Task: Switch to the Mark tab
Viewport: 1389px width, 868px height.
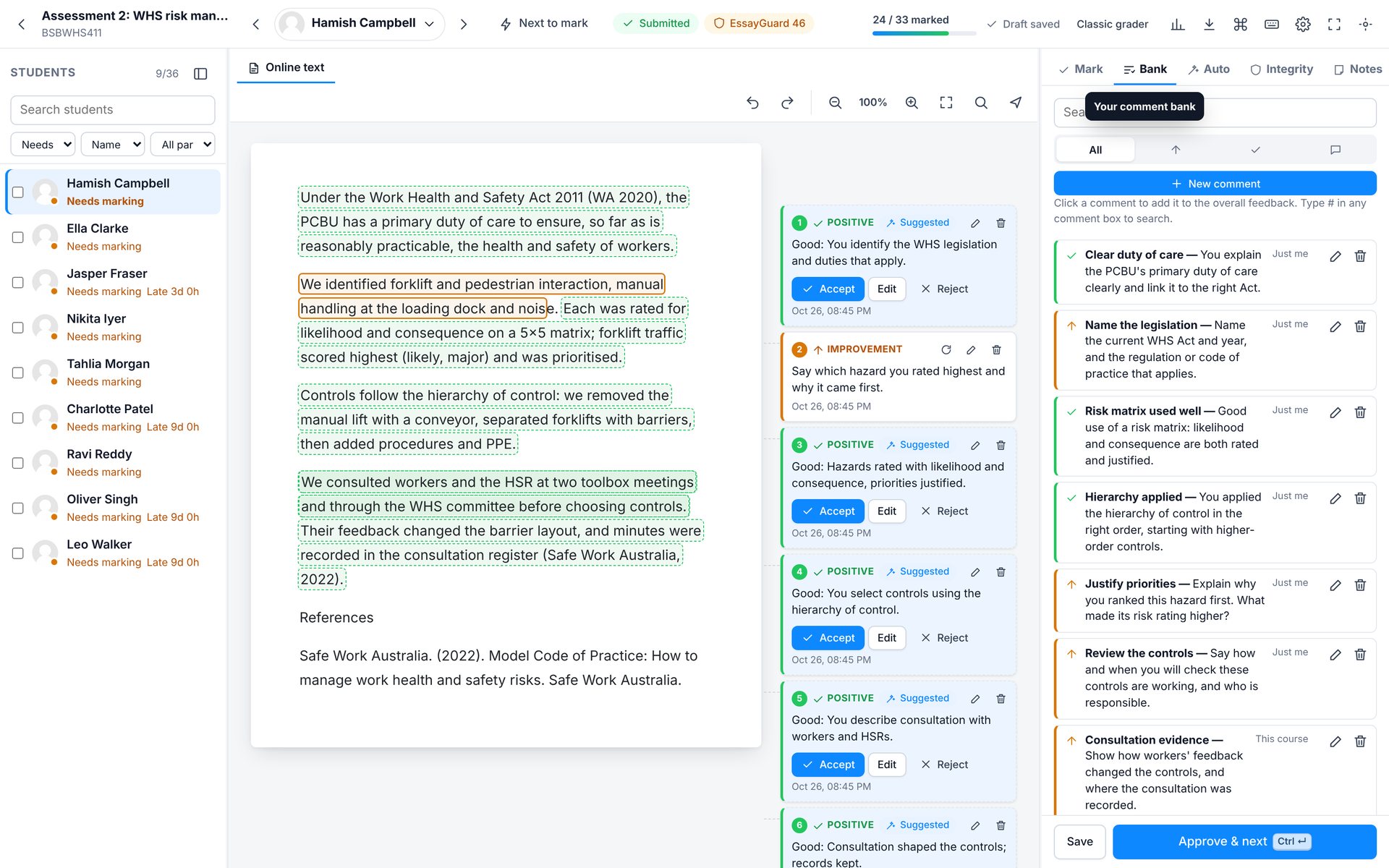Action: pos(1081,69)
